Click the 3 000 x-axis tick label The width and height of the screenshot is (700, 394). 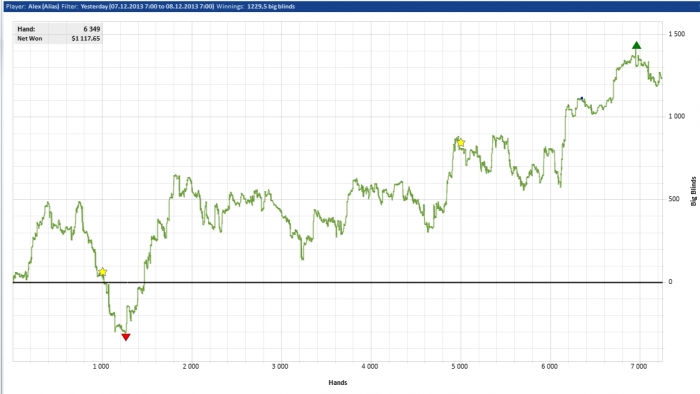[280, 366]
